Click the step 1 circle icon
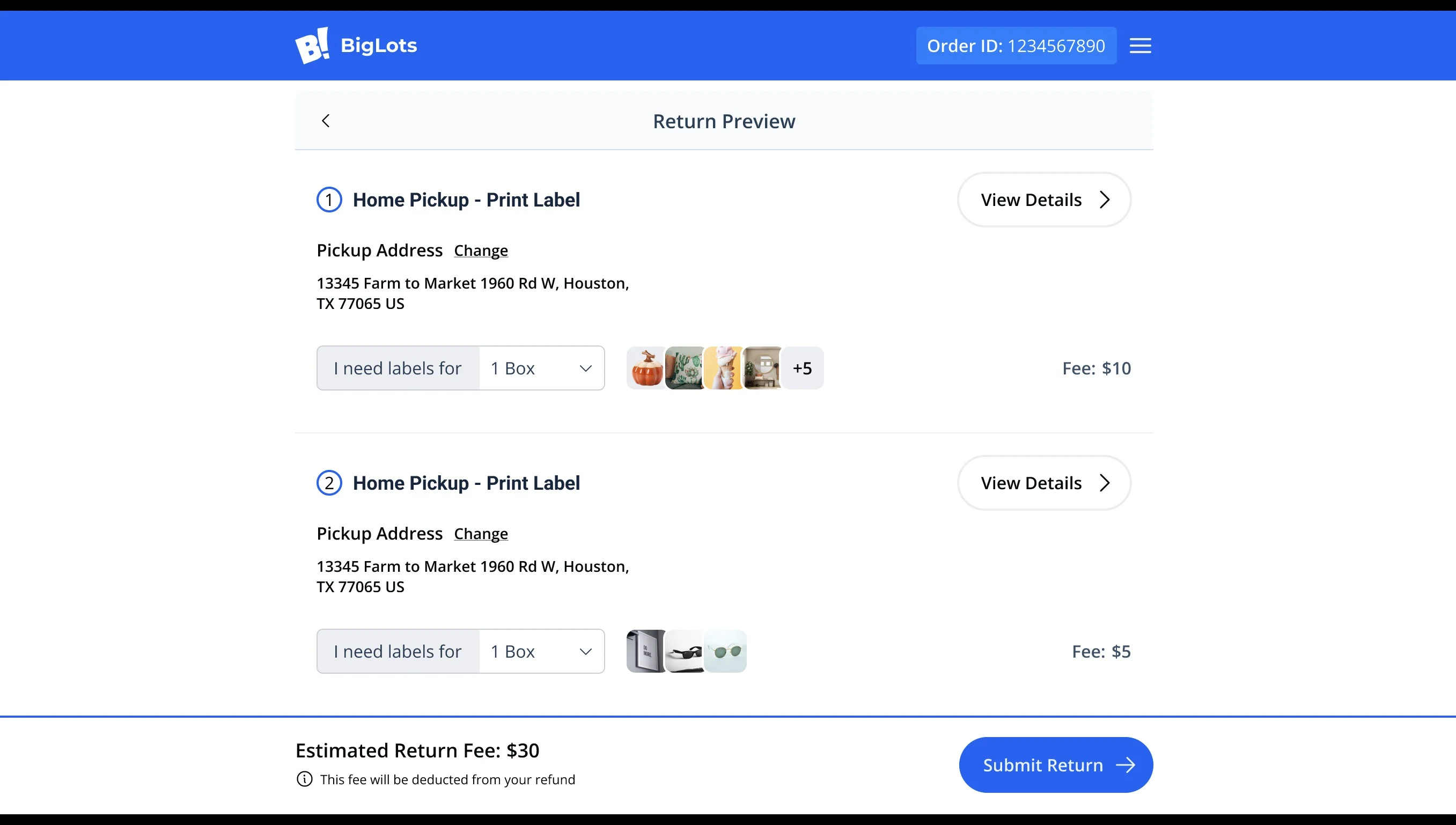Viewport: 1456px width, 825px height. click(x=329, y=200)
